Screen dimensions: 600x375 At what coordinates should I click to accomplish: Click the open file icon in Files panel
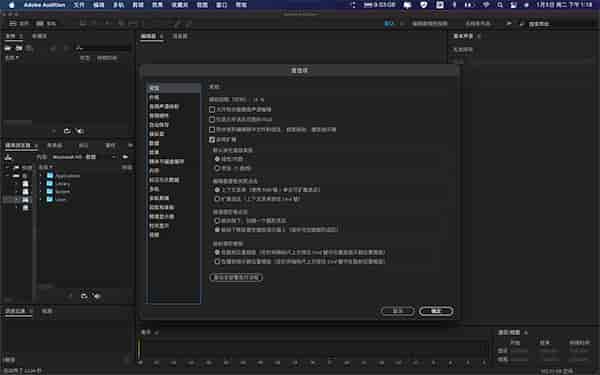pos(8,48)
